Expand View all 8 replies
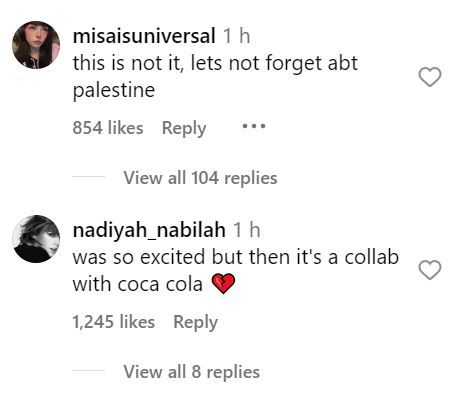This screenshot has width=465, height=397. (191, 372)
